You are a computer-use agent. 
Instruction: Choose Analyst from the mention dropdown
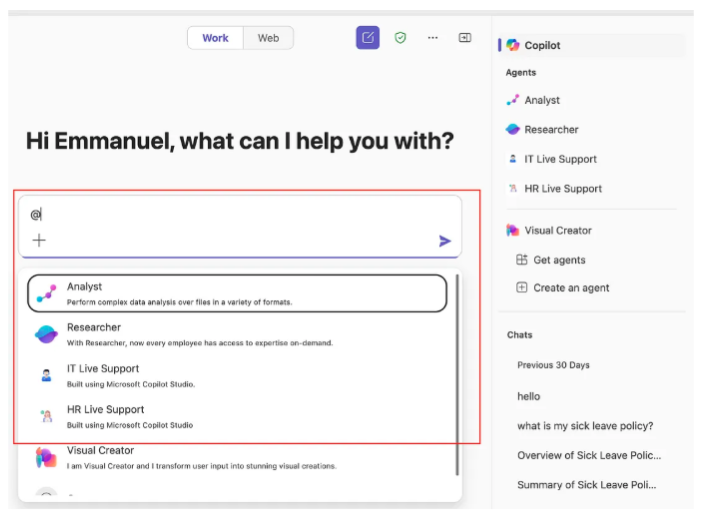[236, 293]
